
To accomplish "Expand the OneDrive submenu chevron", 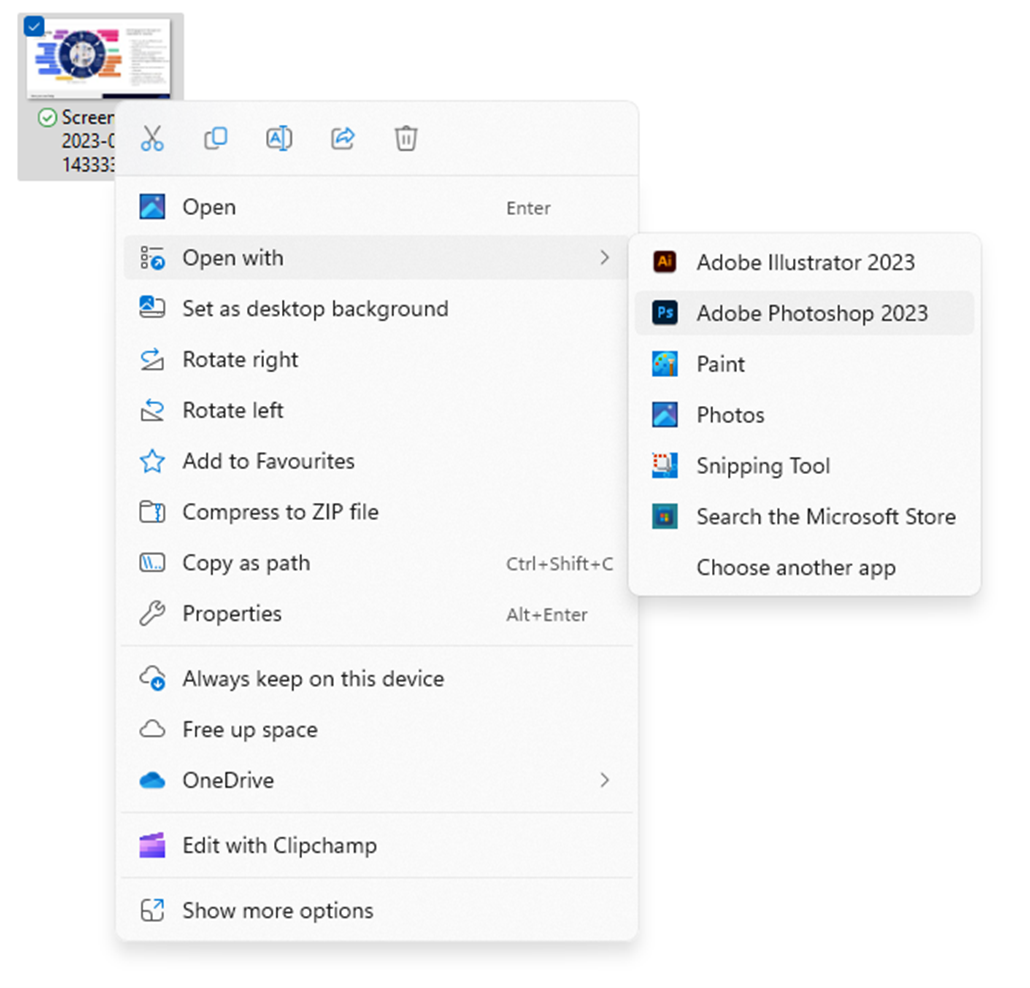I will [604, 780].
